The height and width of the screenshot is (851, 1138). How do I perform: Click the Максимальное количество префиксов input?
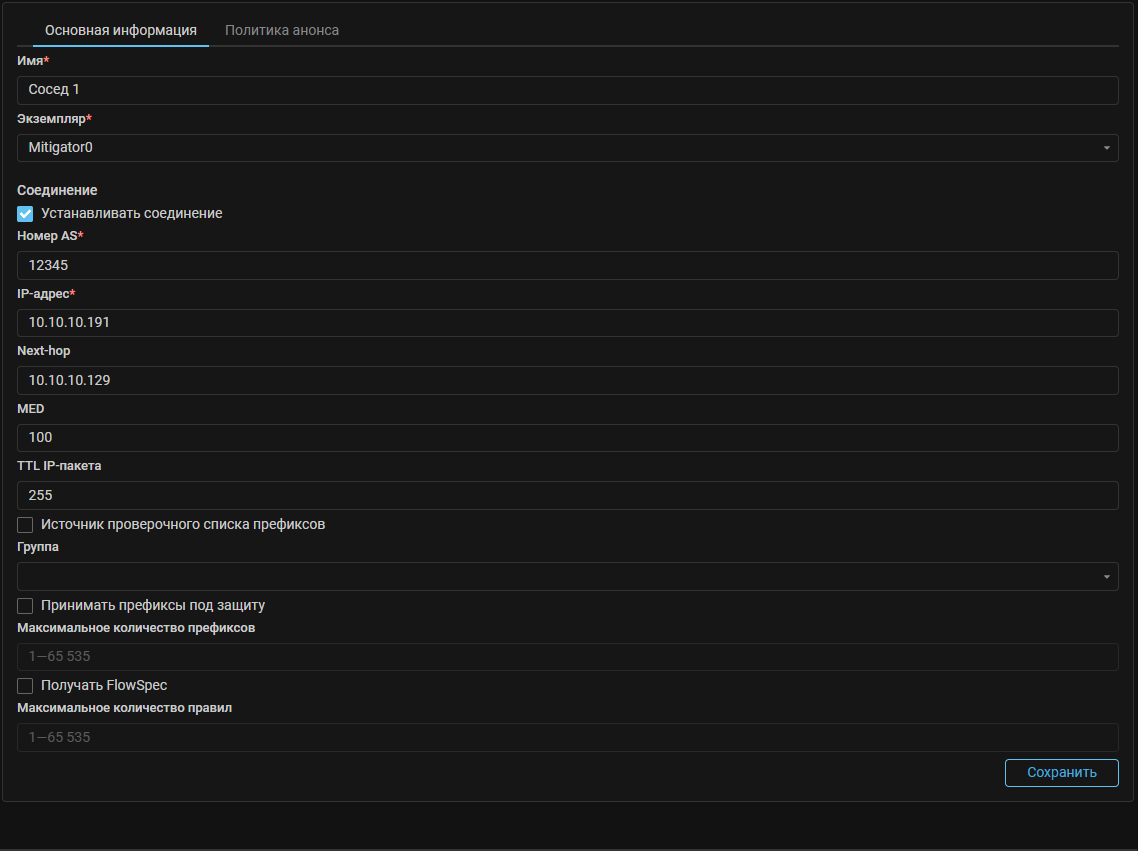click(567, 657)
